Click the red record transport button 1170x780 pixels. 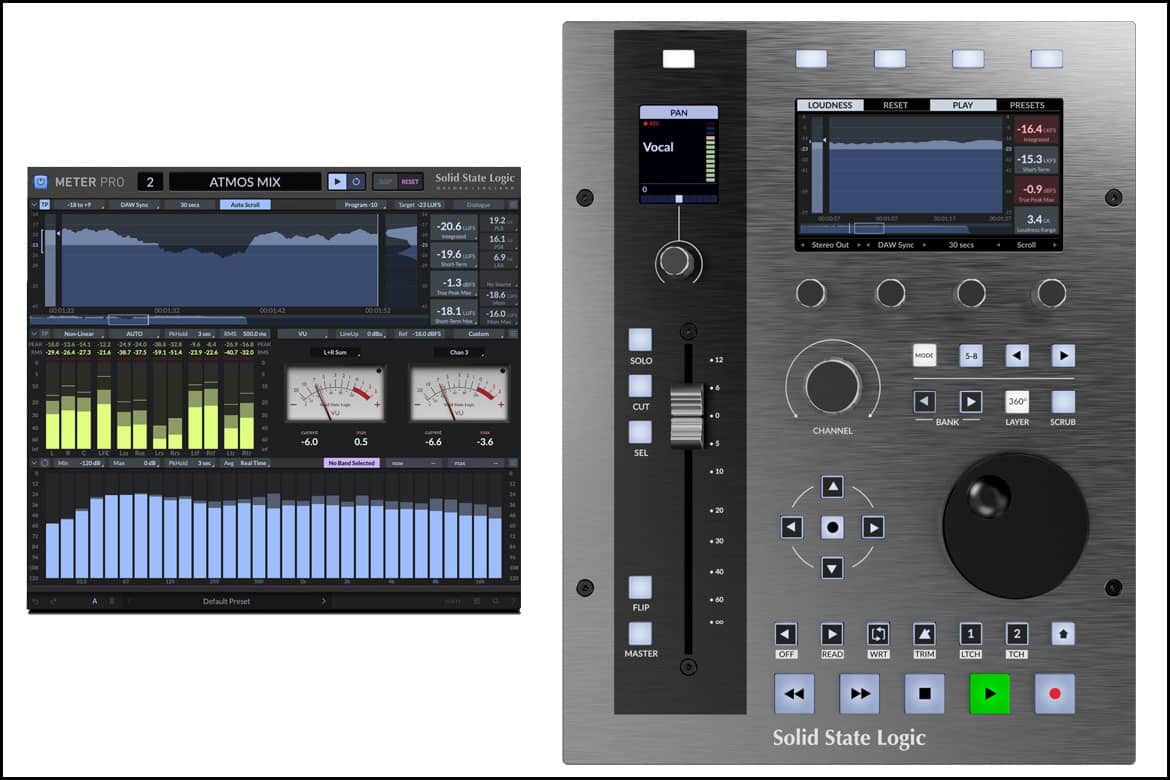coord(1054,693)
